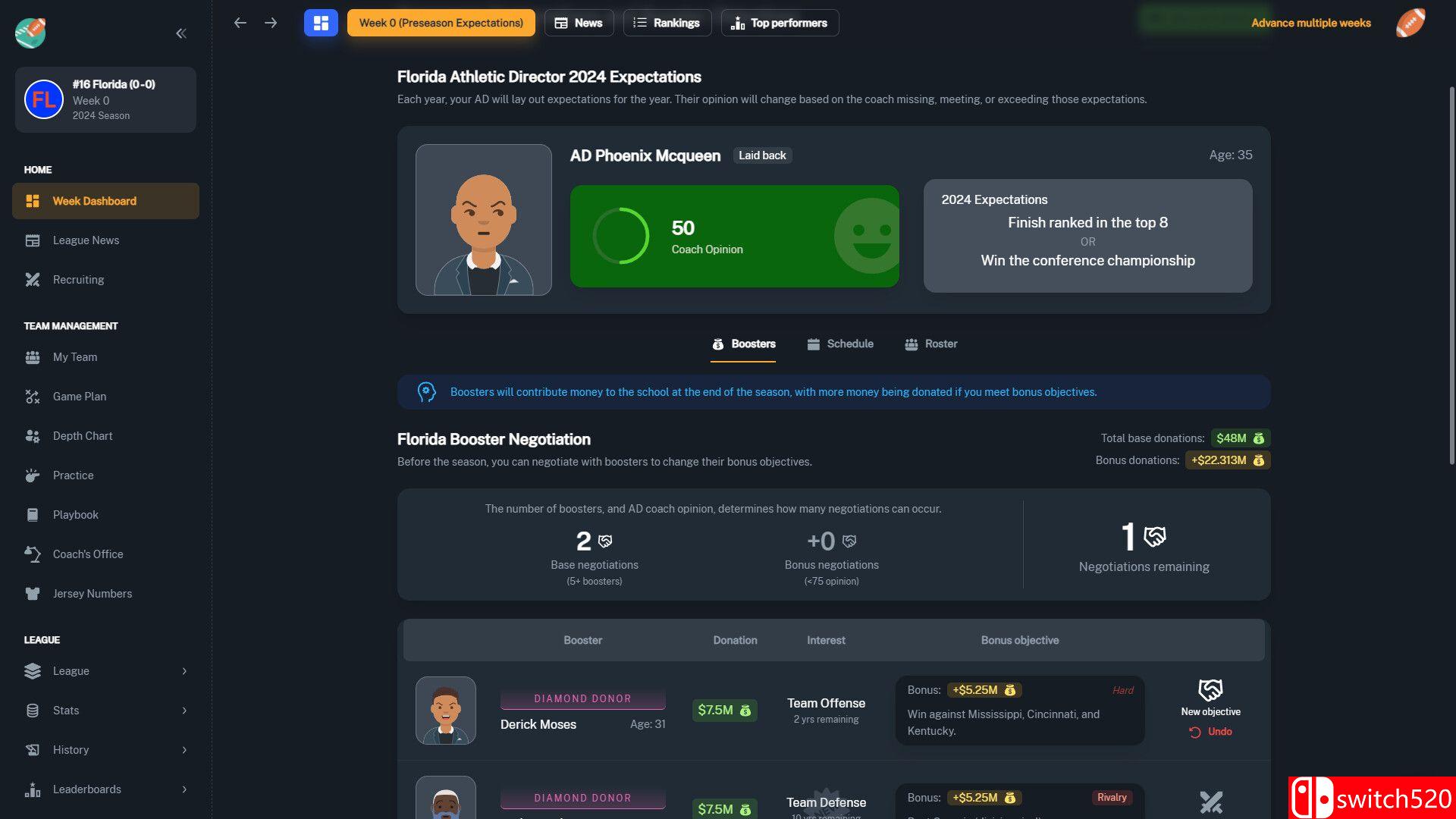Open the Rankings button in top bar
This screenshot has height=819, width=1456.
(667, 23)
